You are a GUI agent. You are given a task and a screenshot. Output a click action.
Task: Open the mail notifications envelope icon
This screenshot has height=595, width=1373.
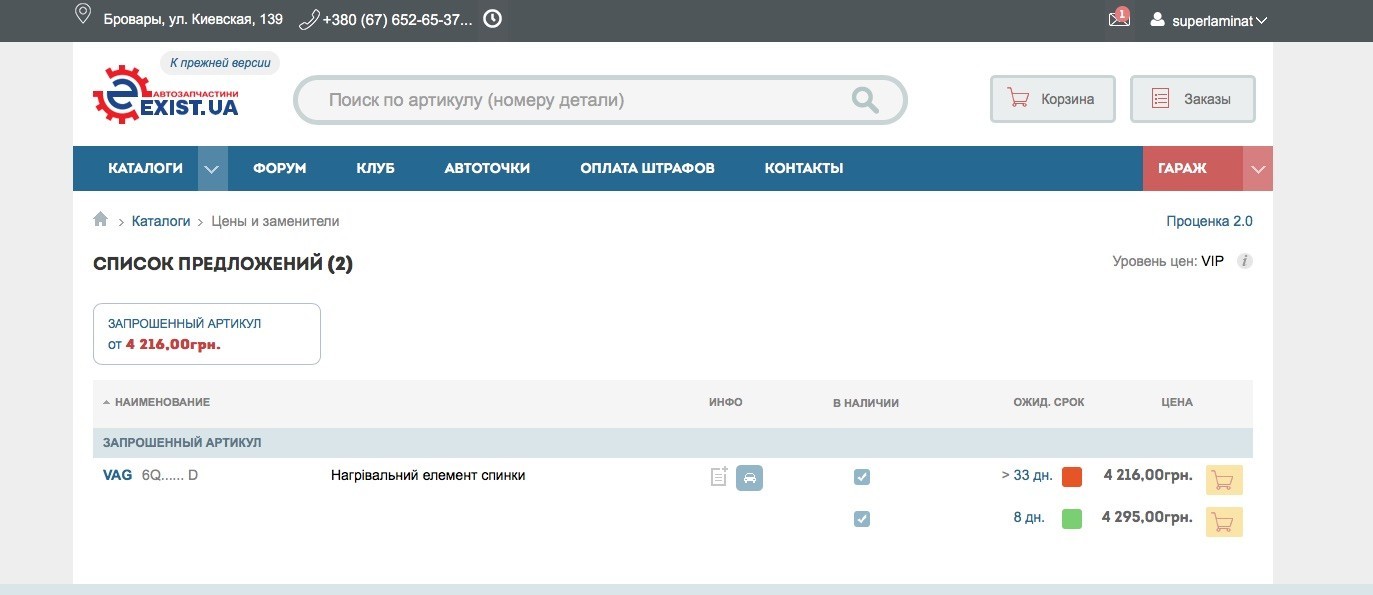(1119, 19)
